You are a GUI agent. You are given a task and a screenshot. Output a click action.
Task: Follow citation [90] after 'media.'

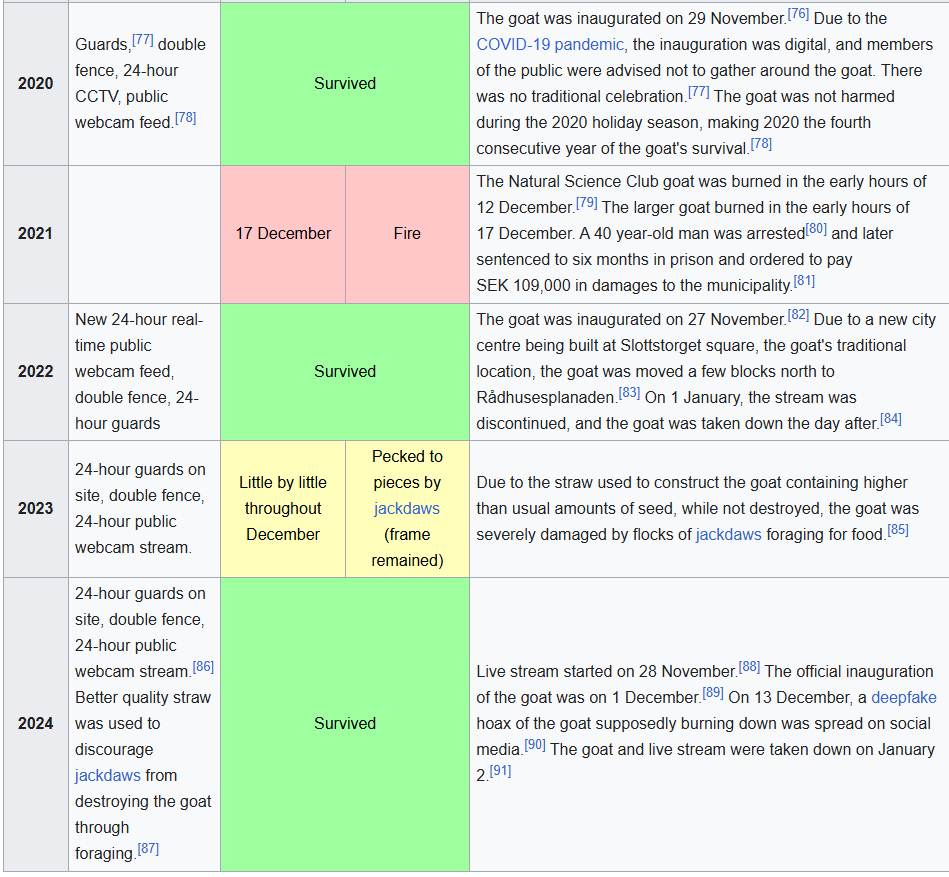coord(535,745)
